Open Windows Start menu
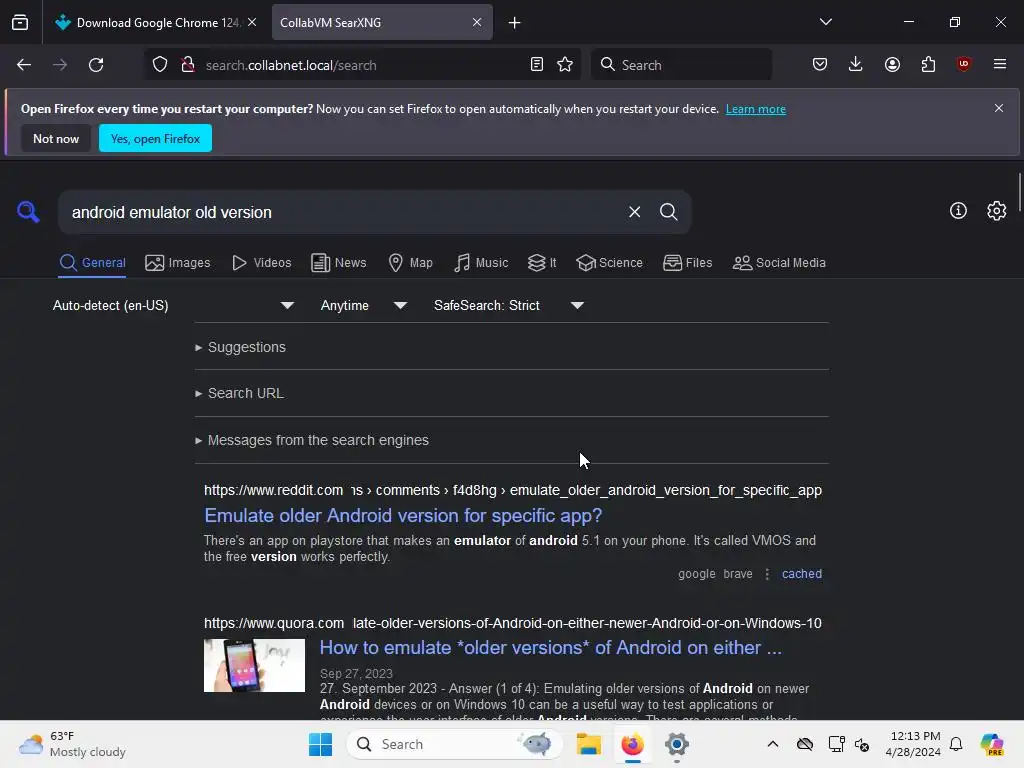This screenshot has height=768, width=1024. 320,744
